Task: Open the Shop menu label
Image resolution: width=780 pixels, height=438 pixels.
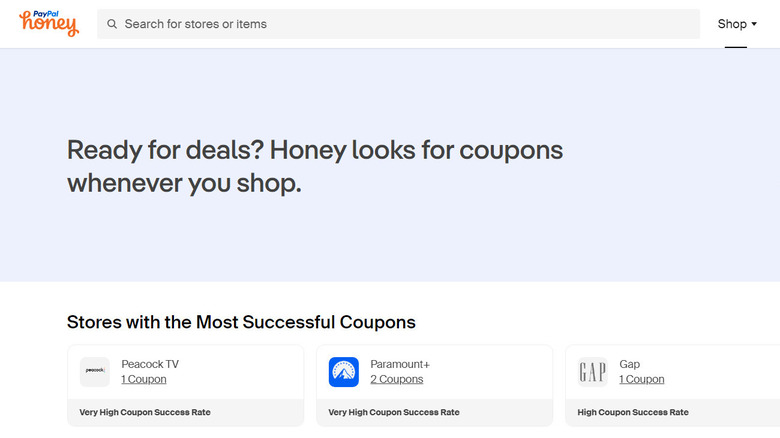Action: 732,24
